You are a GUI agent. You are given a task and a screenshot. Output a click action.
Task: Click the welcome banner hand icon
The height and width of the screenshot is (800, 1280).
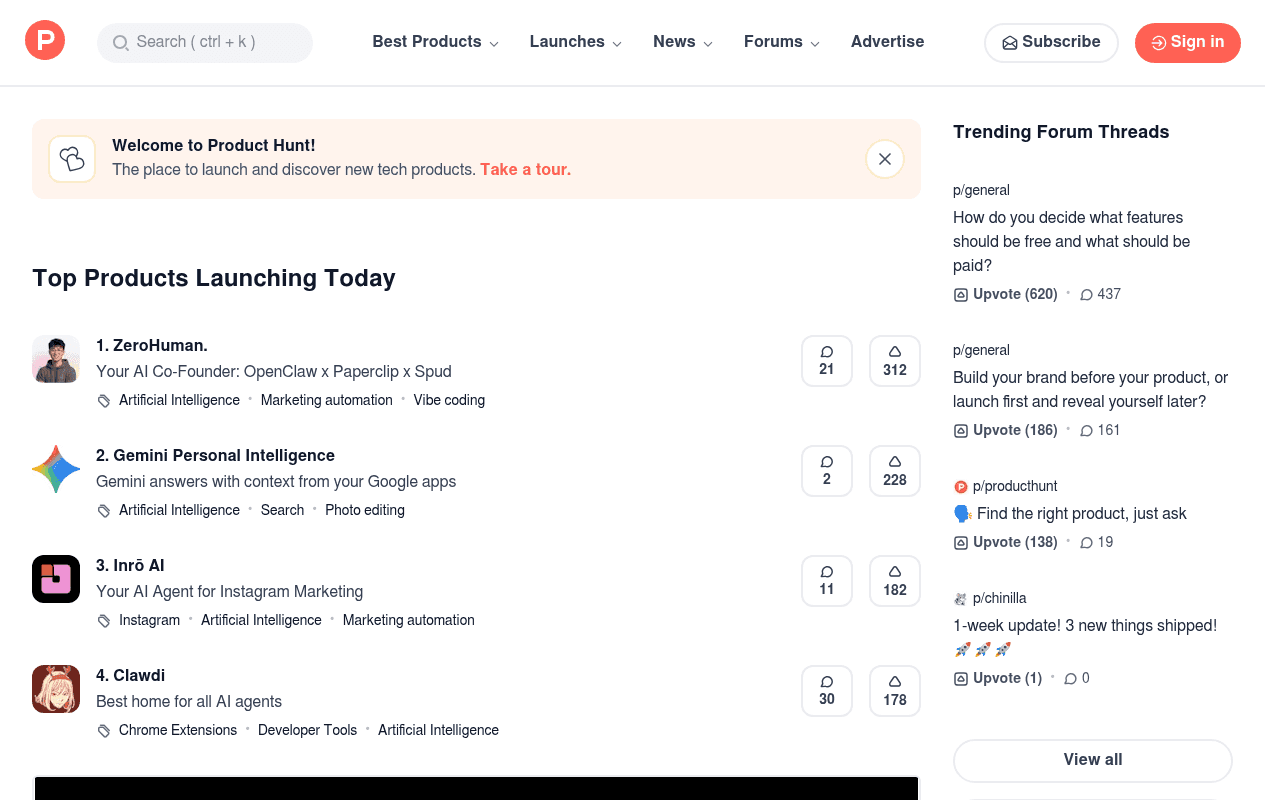click(71, 158)
